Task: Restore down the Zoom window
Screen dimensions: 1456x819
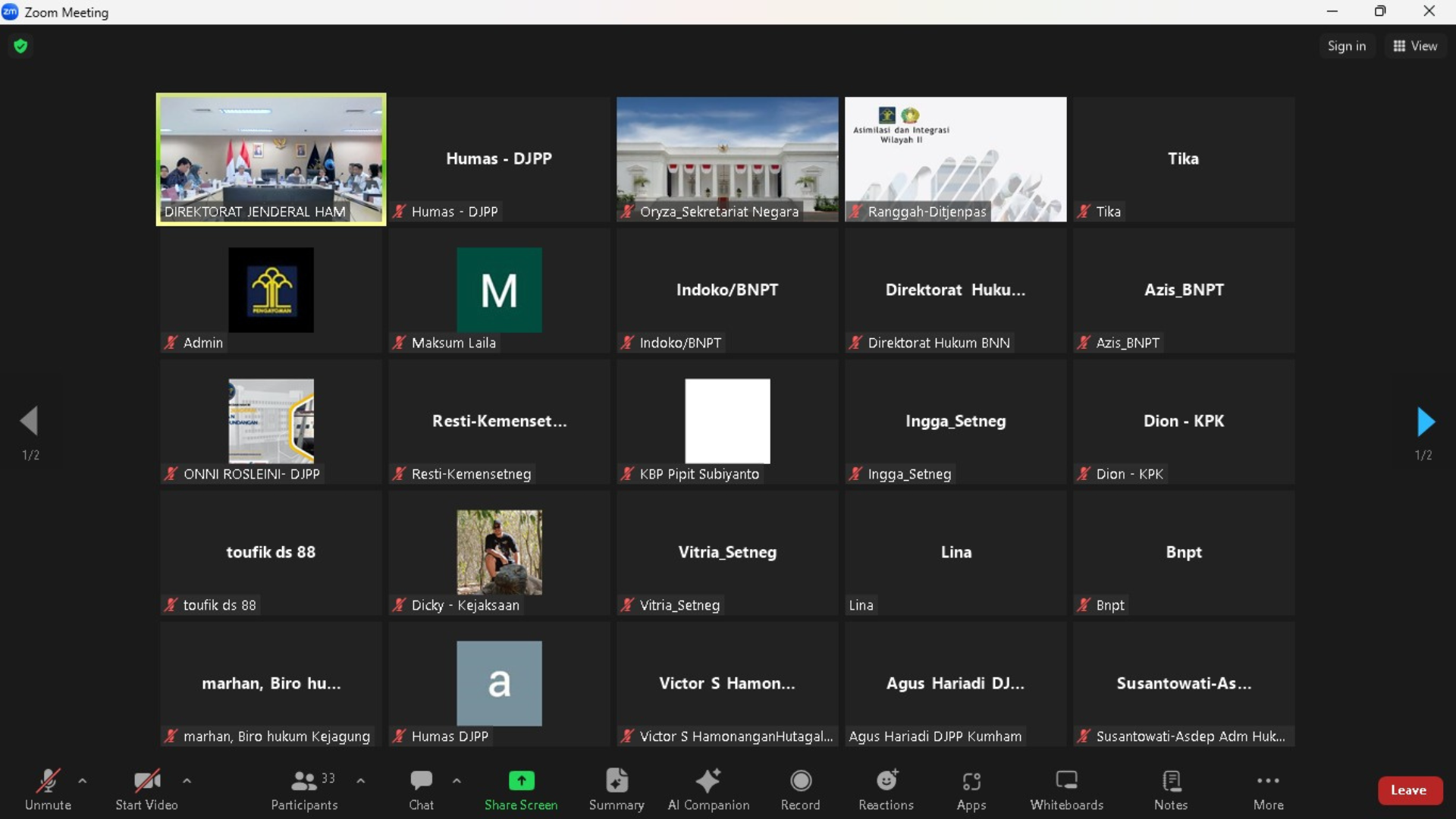Action: coord(1380,11)
